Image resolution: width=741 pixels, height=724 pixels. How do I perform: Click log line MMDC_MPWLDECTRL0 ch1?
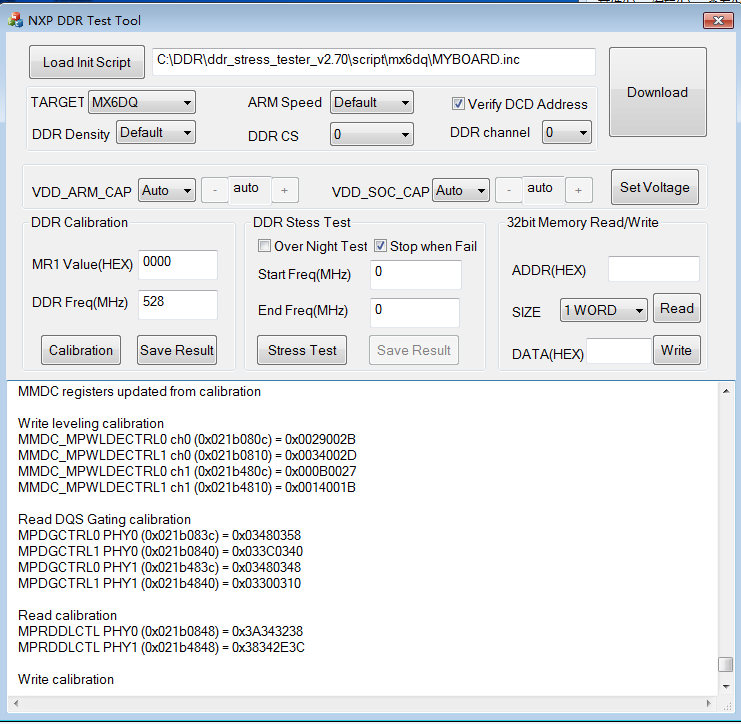tap(187, 472)
